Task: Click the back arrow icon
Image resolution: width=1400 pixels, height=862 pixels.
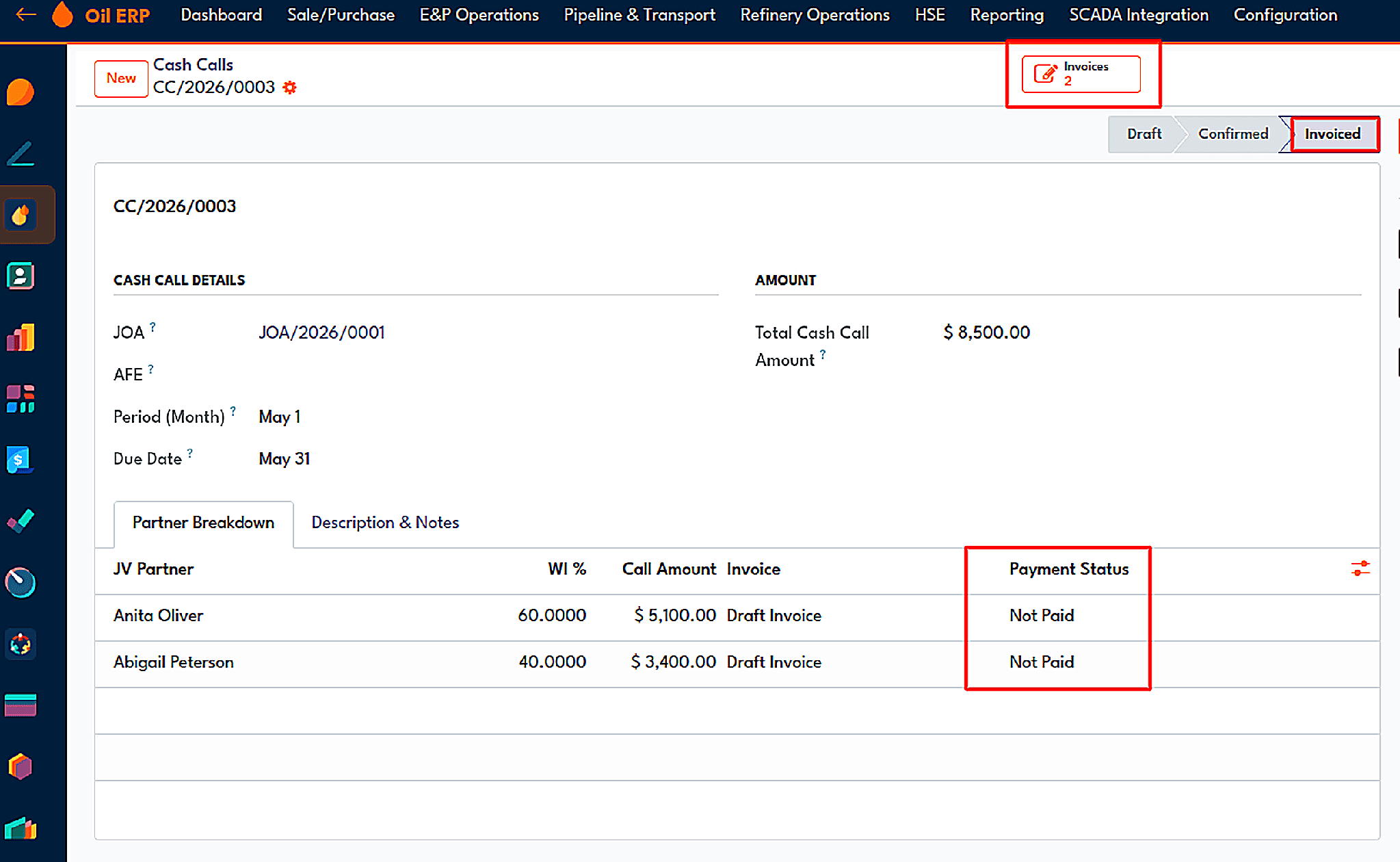Action: [x=25, y=14]
